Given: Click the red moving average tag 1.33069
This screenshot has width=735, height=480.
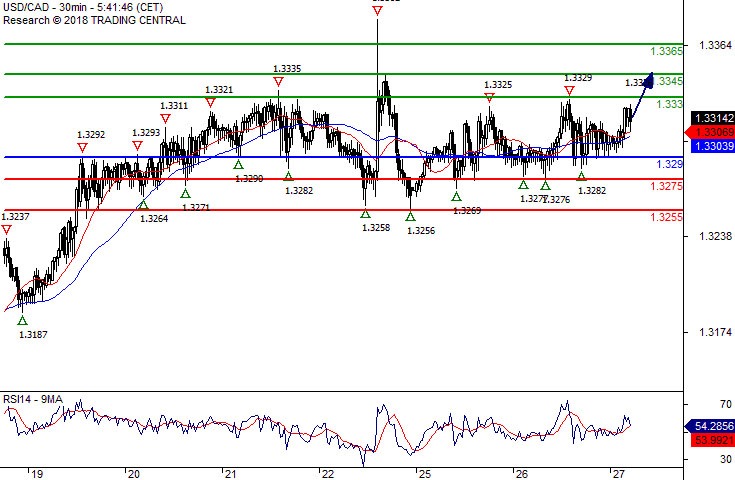Looking at the screenshot, I should tap(707, 132).
